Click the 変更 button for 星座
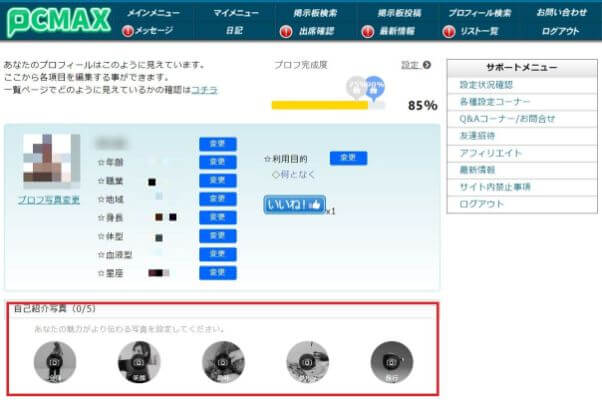The height and width of the screenshot is (402, 602). click(x=218, y=273)
